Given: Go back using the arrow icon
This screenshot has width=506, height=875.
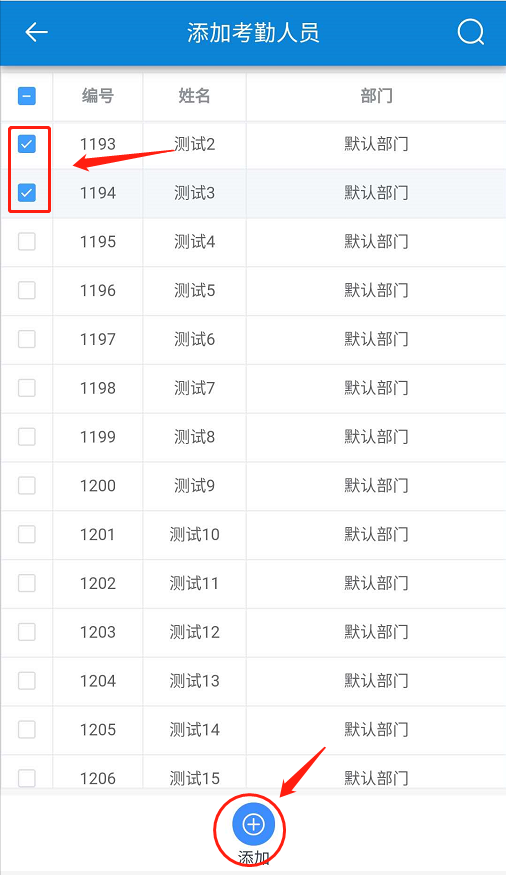Looking at the screenshot, I should pos(36,32).
